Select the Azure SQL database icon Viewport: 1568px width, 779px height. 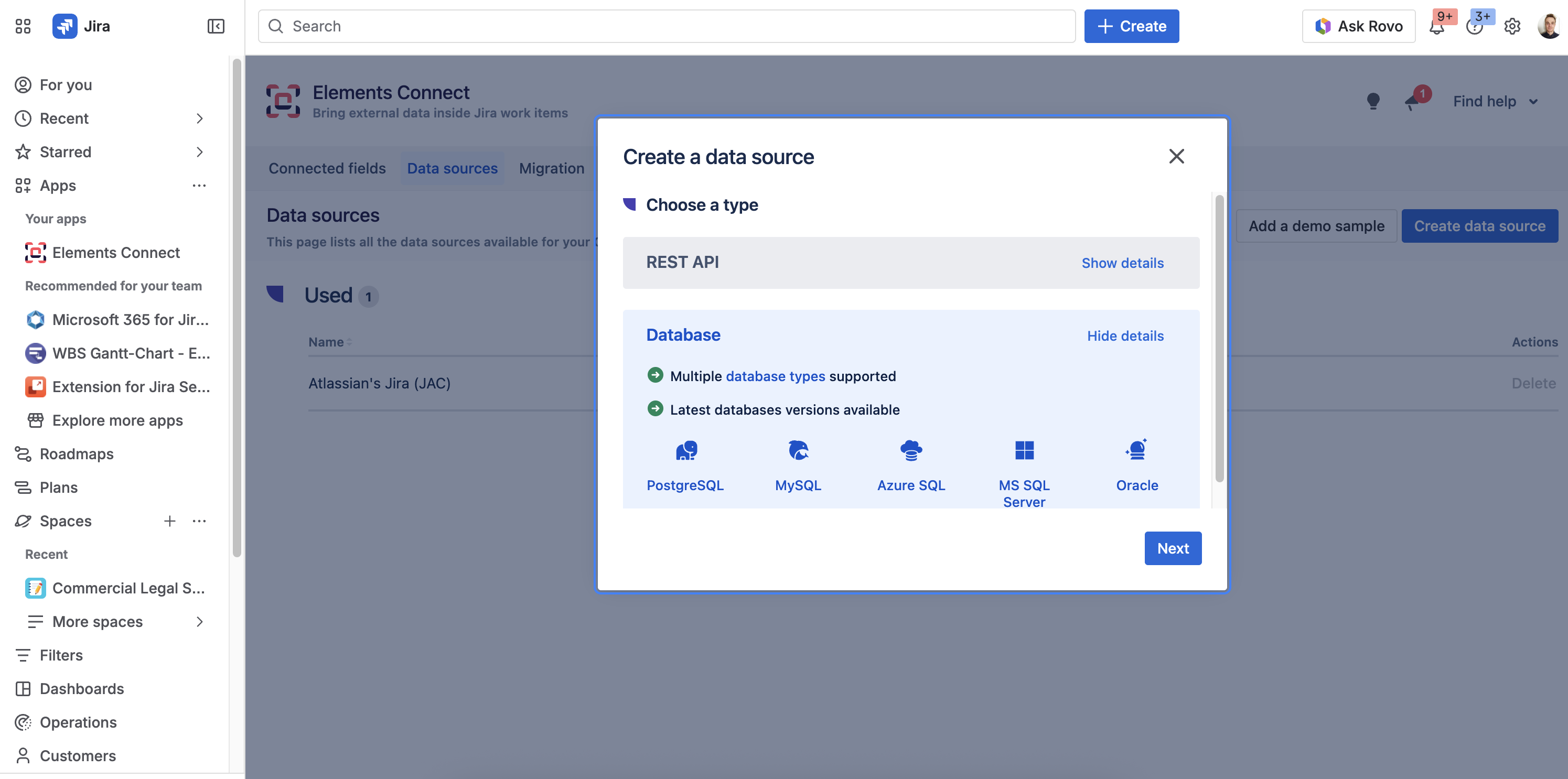pos(911,451)
